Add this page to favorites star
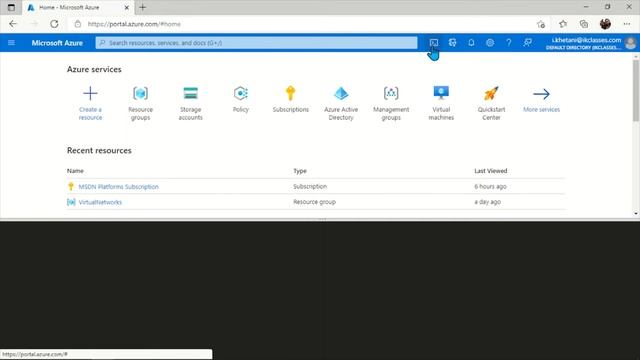The image size is (640, 360). tap(541, 24)
